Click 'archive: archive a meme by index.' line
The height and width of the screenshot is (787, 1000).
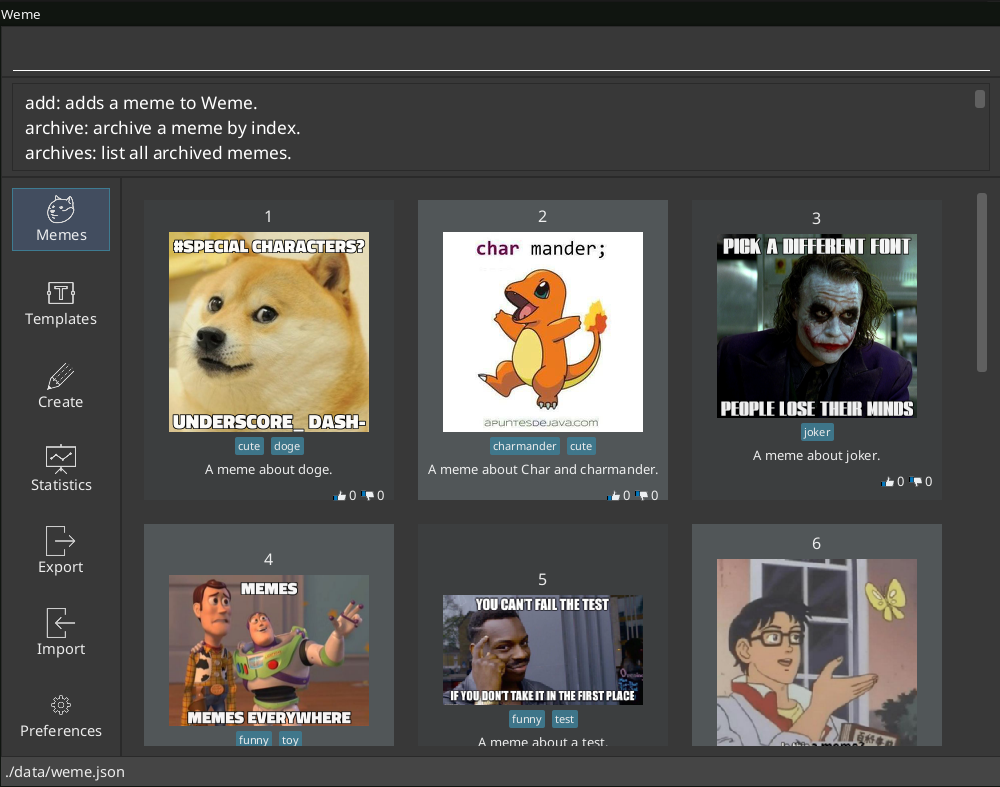pos(163,128)
